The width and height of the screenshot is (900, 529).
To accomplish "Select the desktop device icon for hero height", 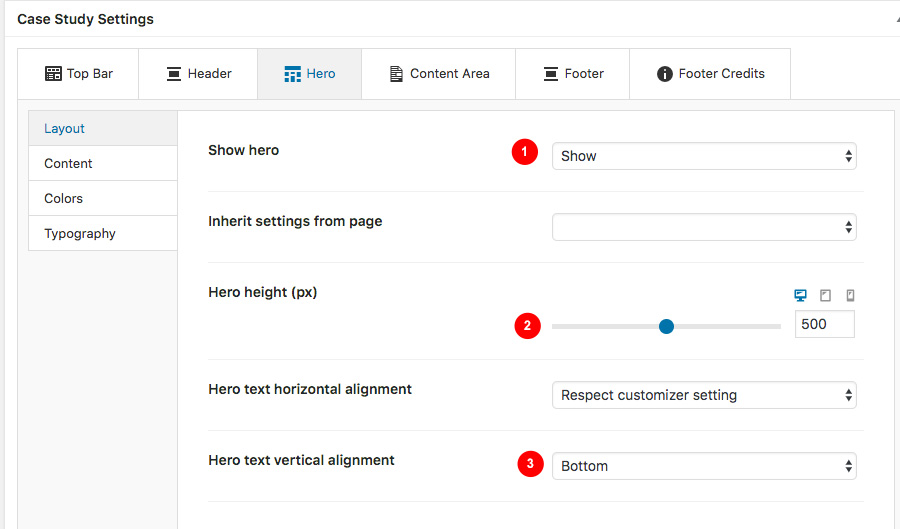I will click(x=800, y=295).
